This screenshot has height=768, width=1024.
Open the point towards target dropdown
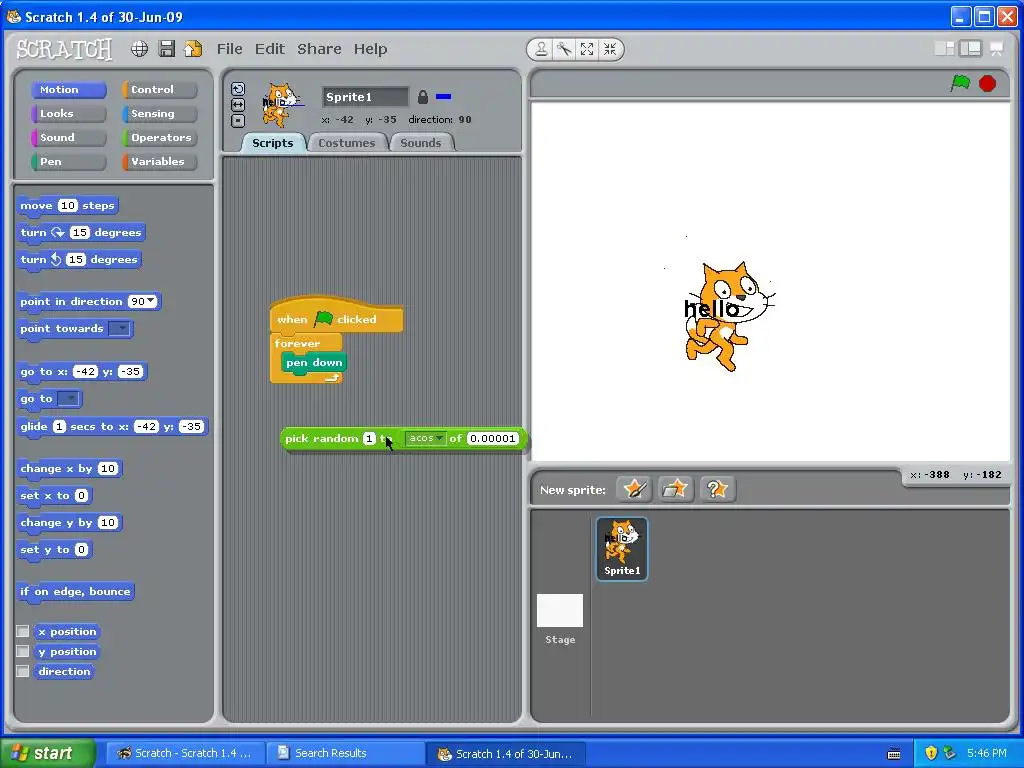click(x=120, y=328)
